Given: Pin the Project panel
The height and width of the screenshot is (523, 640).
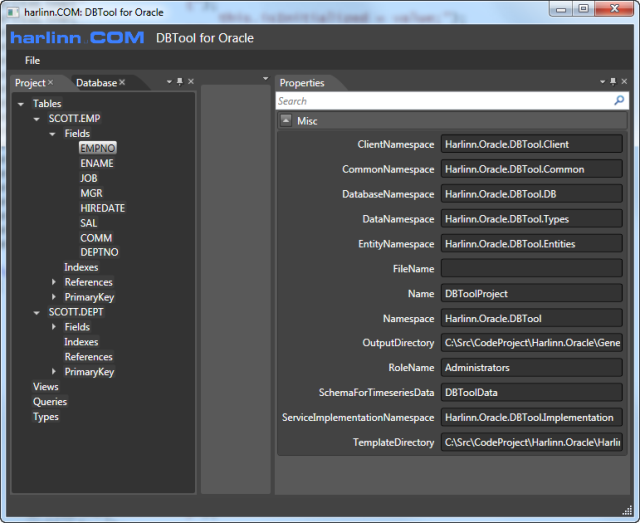Looking at the screenshot, I should 180,82.
